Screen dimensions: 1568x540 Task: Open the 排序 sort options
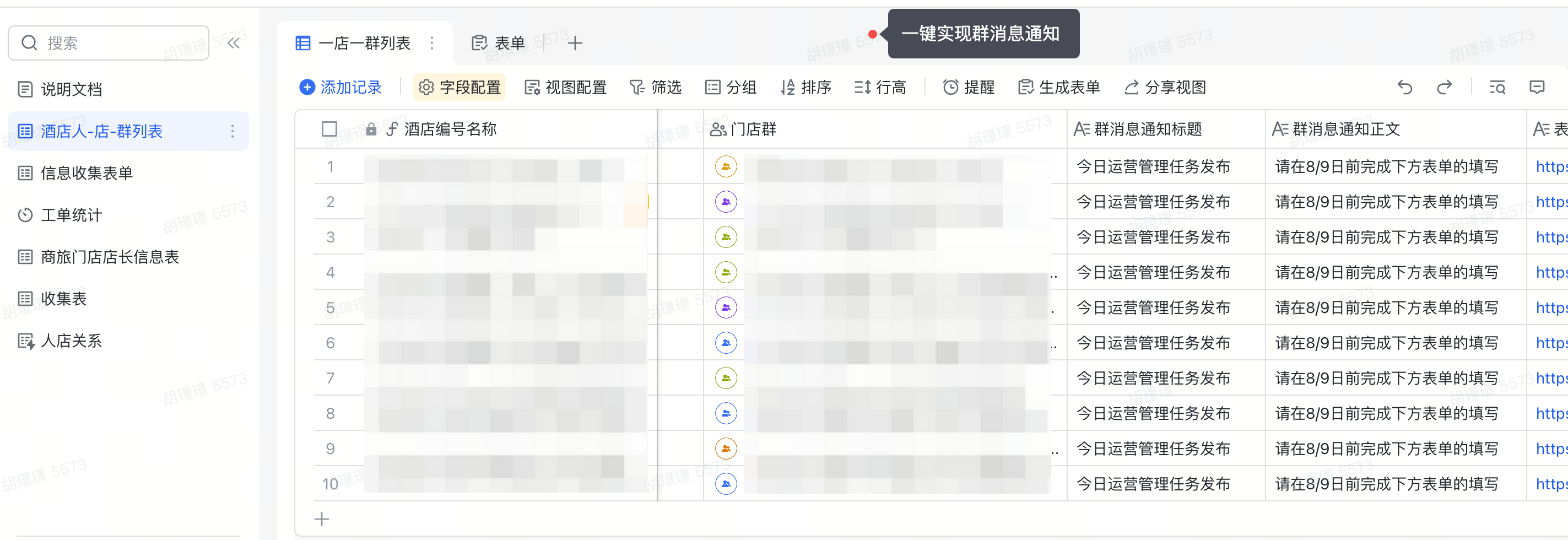tap(806, 88)
